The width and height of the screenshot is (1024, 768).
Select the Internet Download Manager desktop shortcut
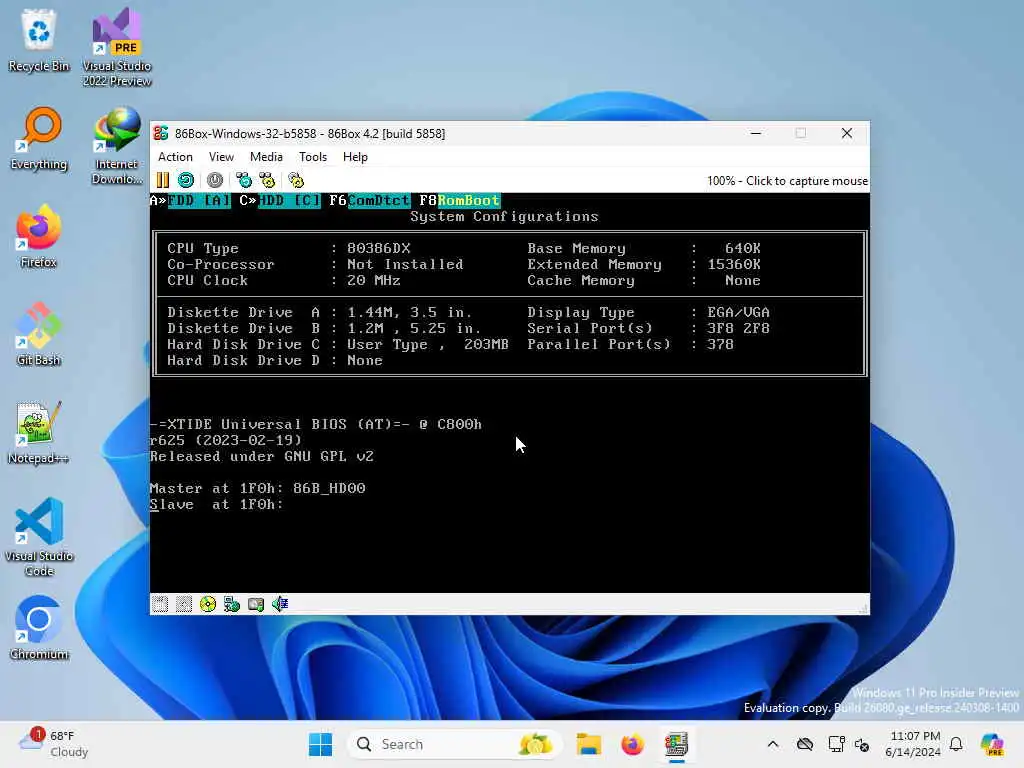coord(117,145)
